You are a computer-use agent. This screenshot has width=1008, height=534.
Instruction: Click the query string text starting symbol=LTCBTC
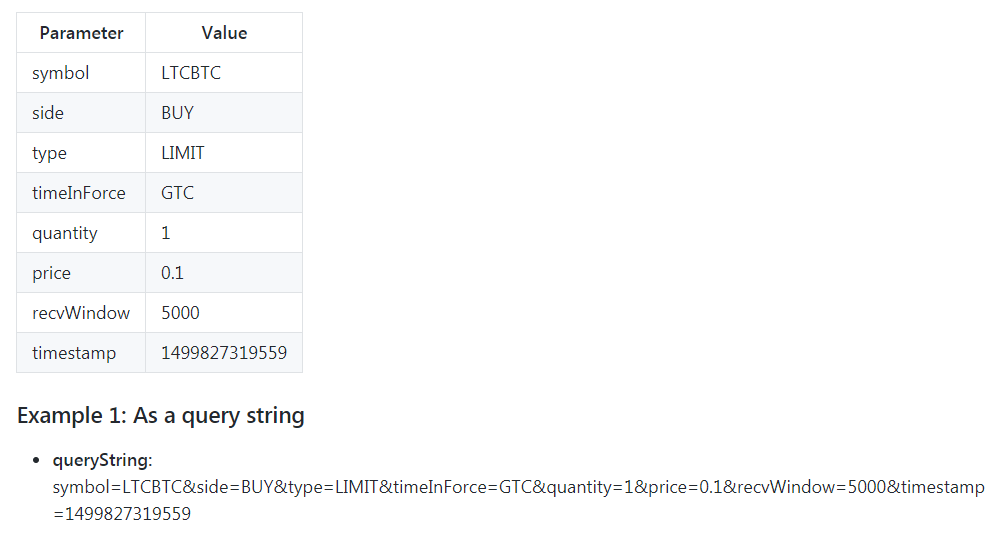click(x=518, y=500)
